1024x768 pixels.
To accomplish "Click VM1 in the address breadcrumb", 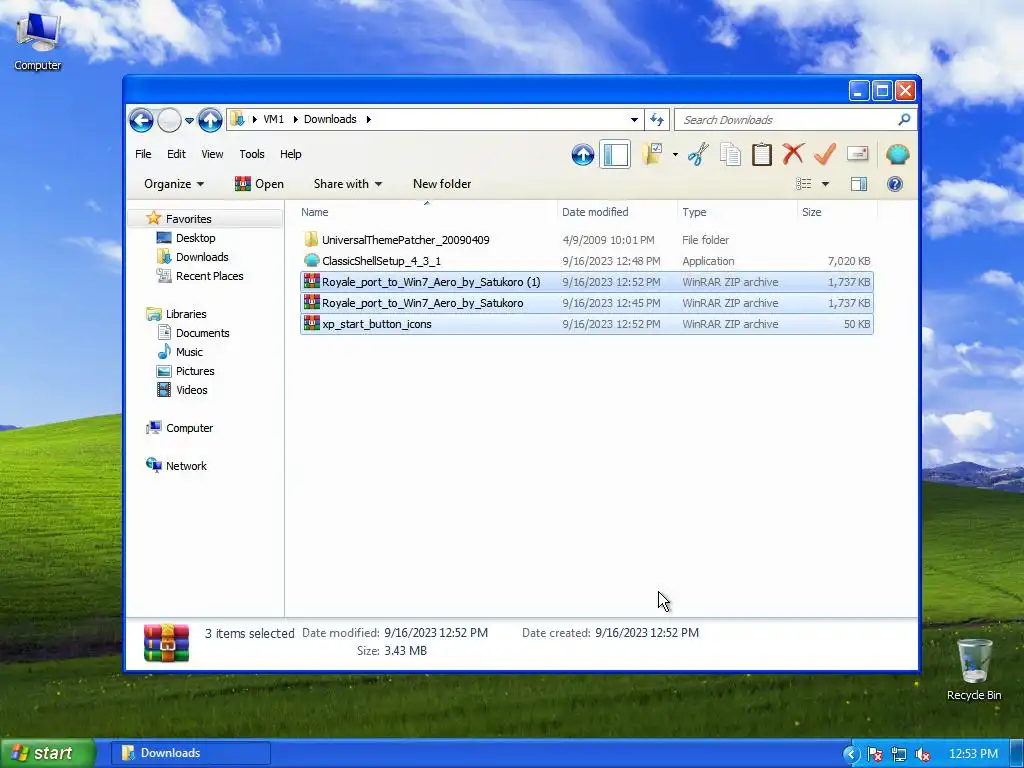I will click(274, 120).
